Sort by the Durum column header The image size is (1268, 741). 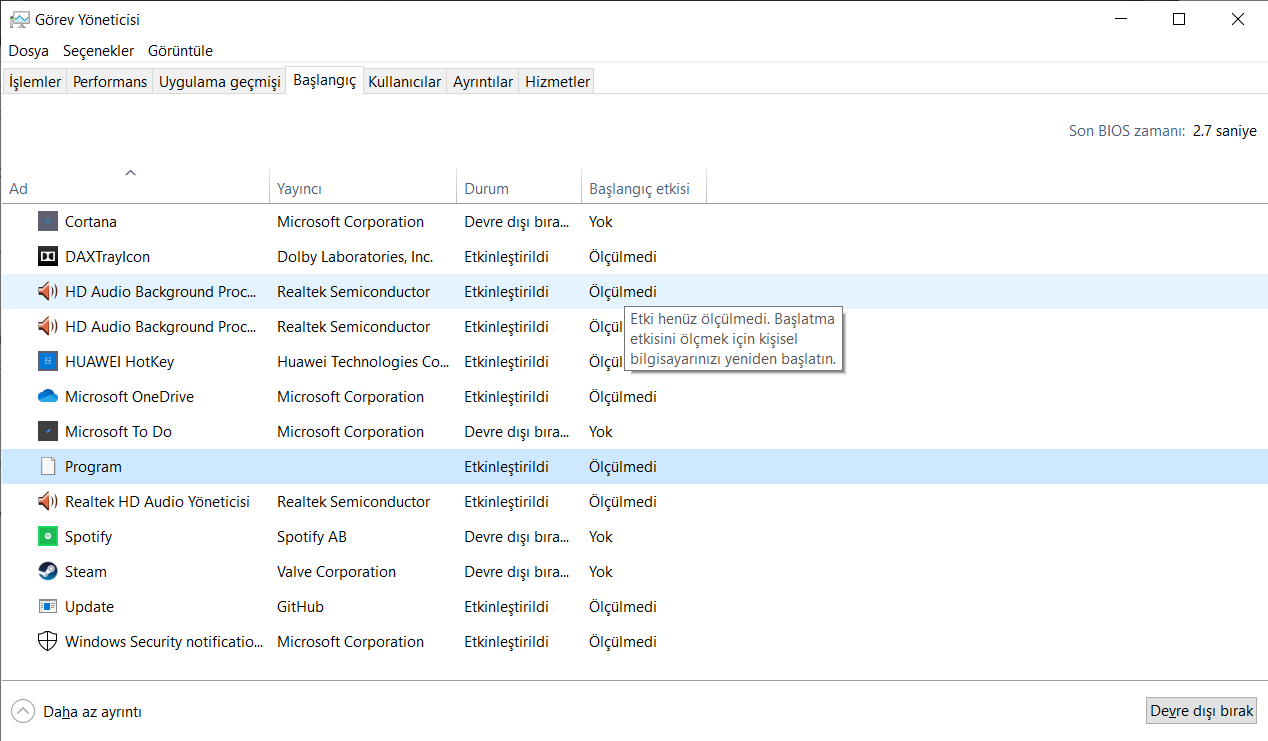(486, 189)
